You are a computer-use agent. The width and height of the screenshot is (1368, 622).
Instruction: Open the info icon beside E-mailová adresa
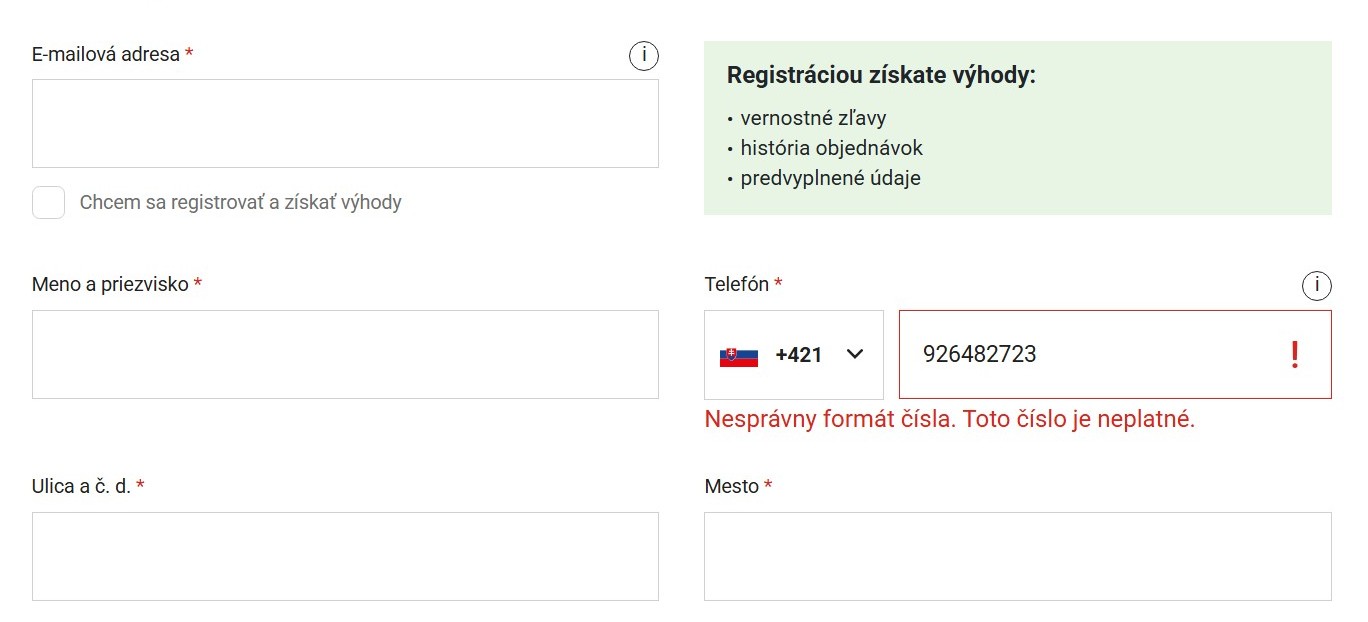click(x=644, y=56)
